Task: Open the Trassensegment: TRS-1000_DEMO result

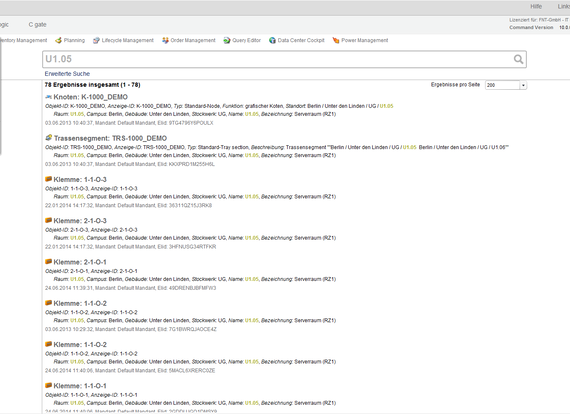Action: coord(111,138)
